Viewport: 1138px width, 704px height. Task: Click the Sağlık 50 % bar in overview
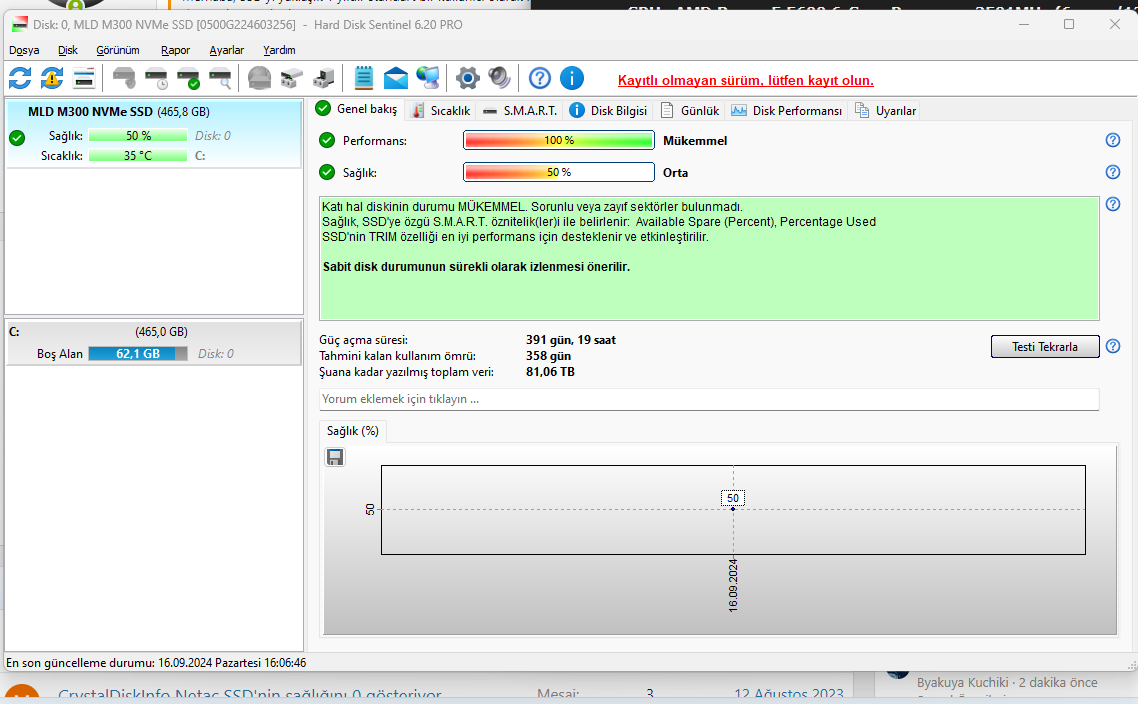(x=559, y=172)
